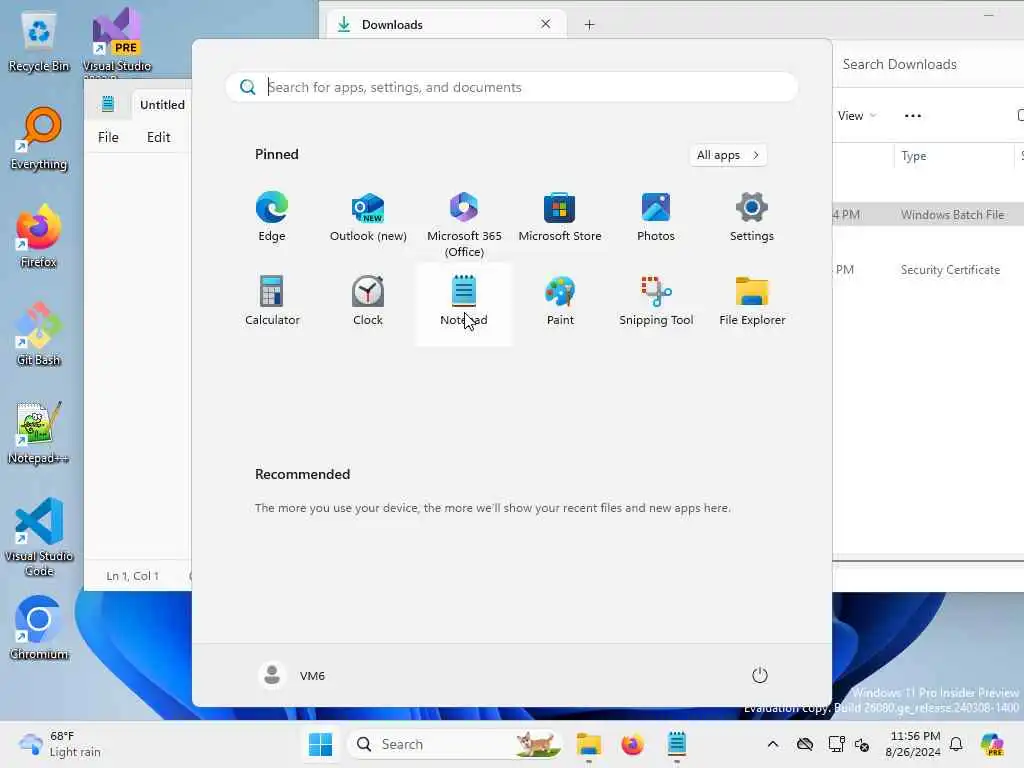
Task: Open Edit menu in Notepad window
Action: coord(158,137)
